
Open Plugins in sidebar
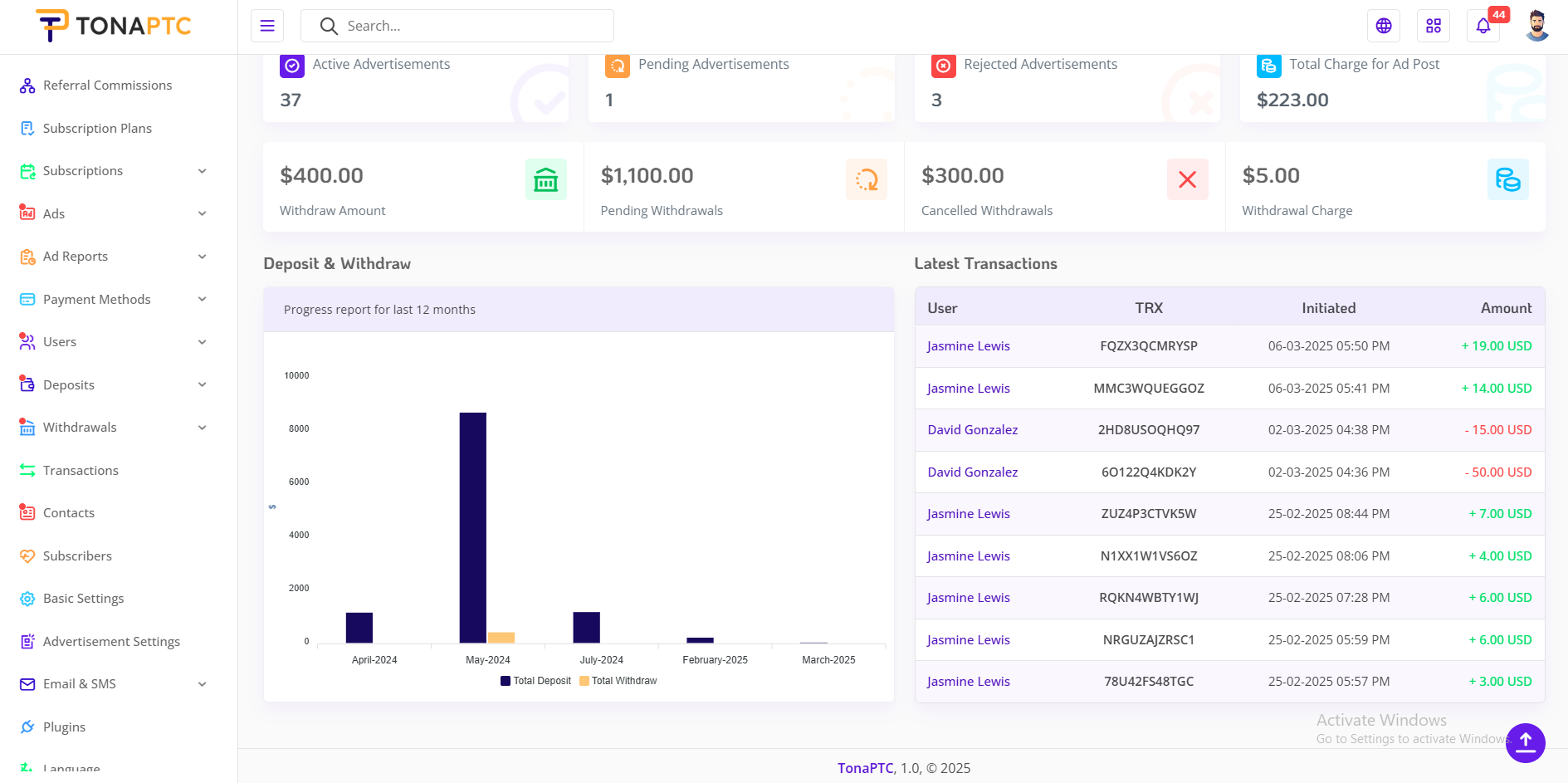coord(64,727)
